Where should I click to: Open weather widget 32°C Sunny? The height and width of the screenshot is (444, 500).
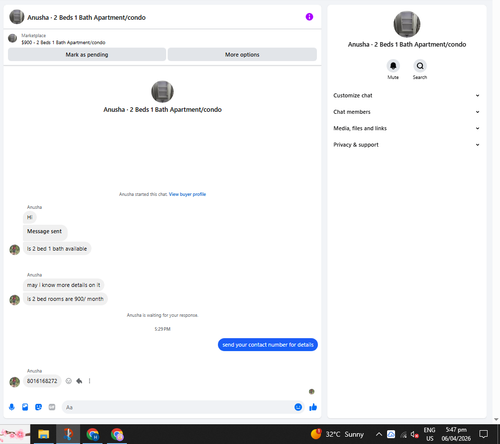[x=337, y=434]
